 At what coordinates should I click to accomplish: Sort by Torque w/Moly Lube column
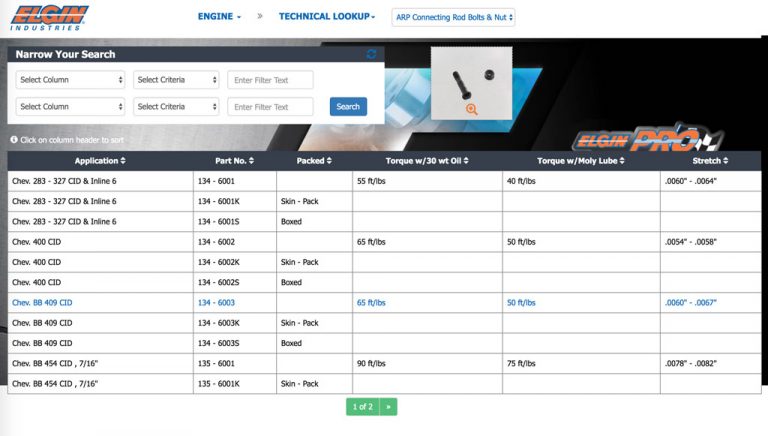(x=581, y=161)
